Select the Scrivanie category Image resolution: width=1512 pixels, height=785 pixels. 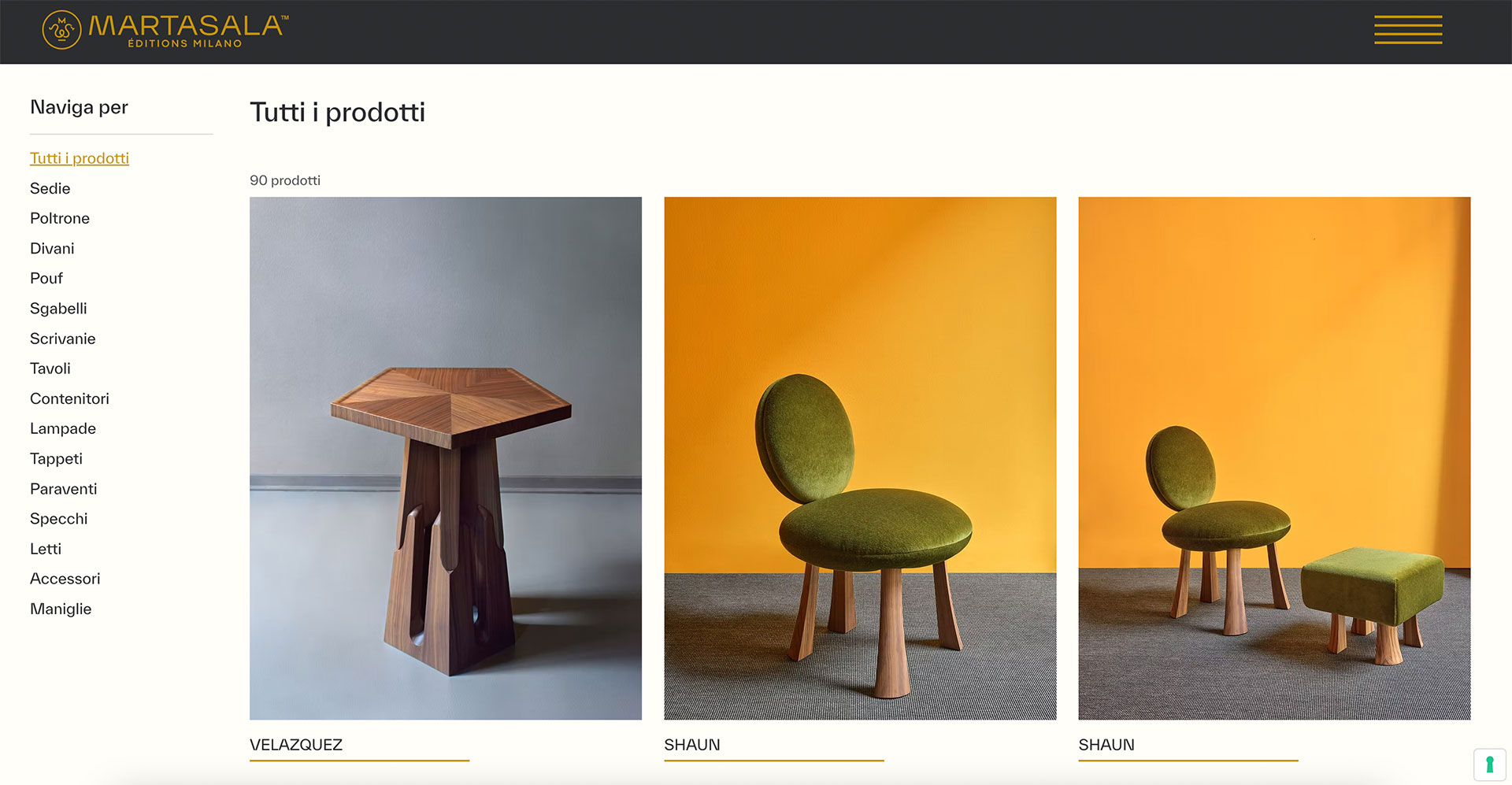(63, 339)
